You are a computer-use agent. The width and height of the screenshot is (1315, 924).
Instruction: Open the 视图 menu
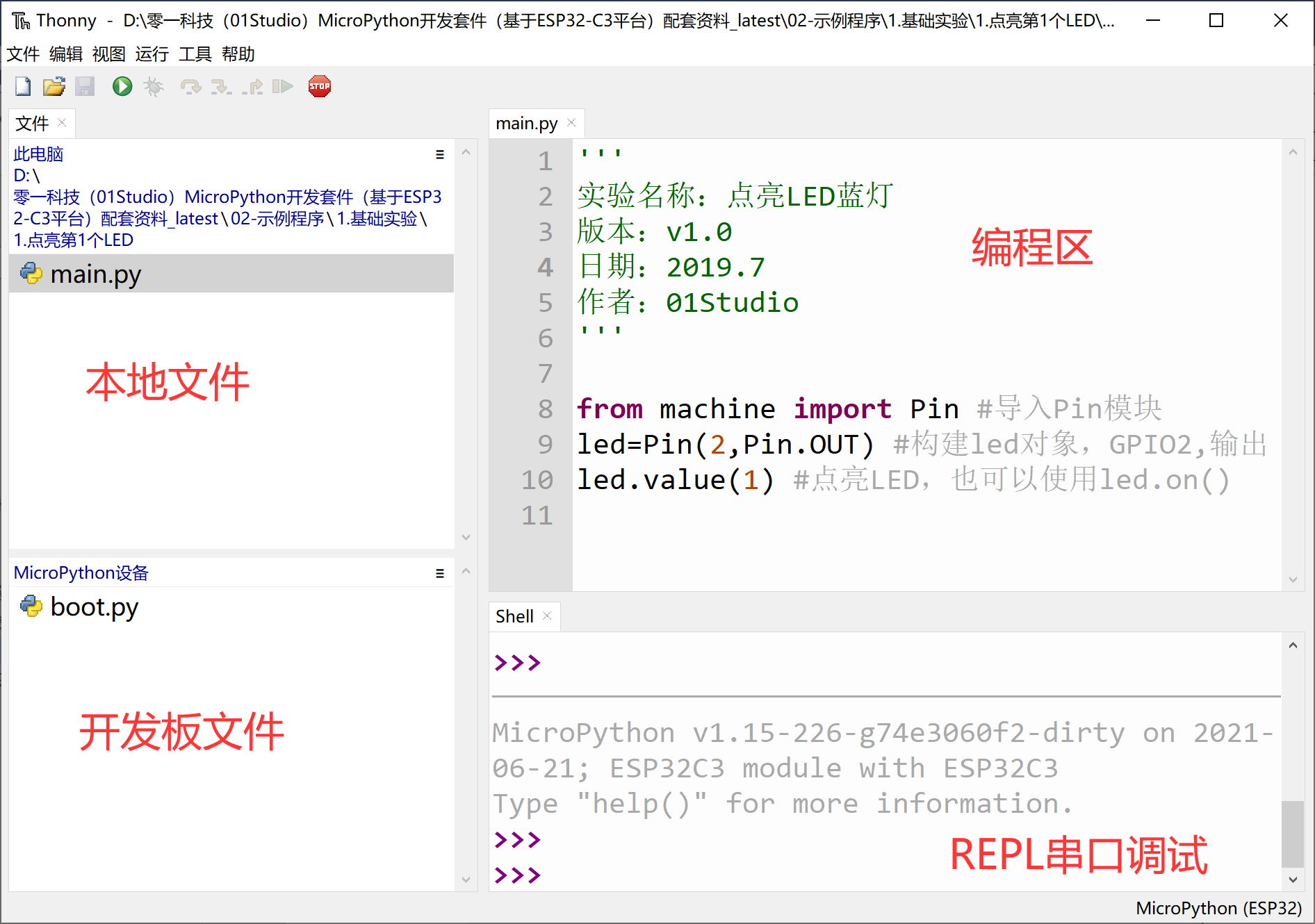tap(109, 53)
